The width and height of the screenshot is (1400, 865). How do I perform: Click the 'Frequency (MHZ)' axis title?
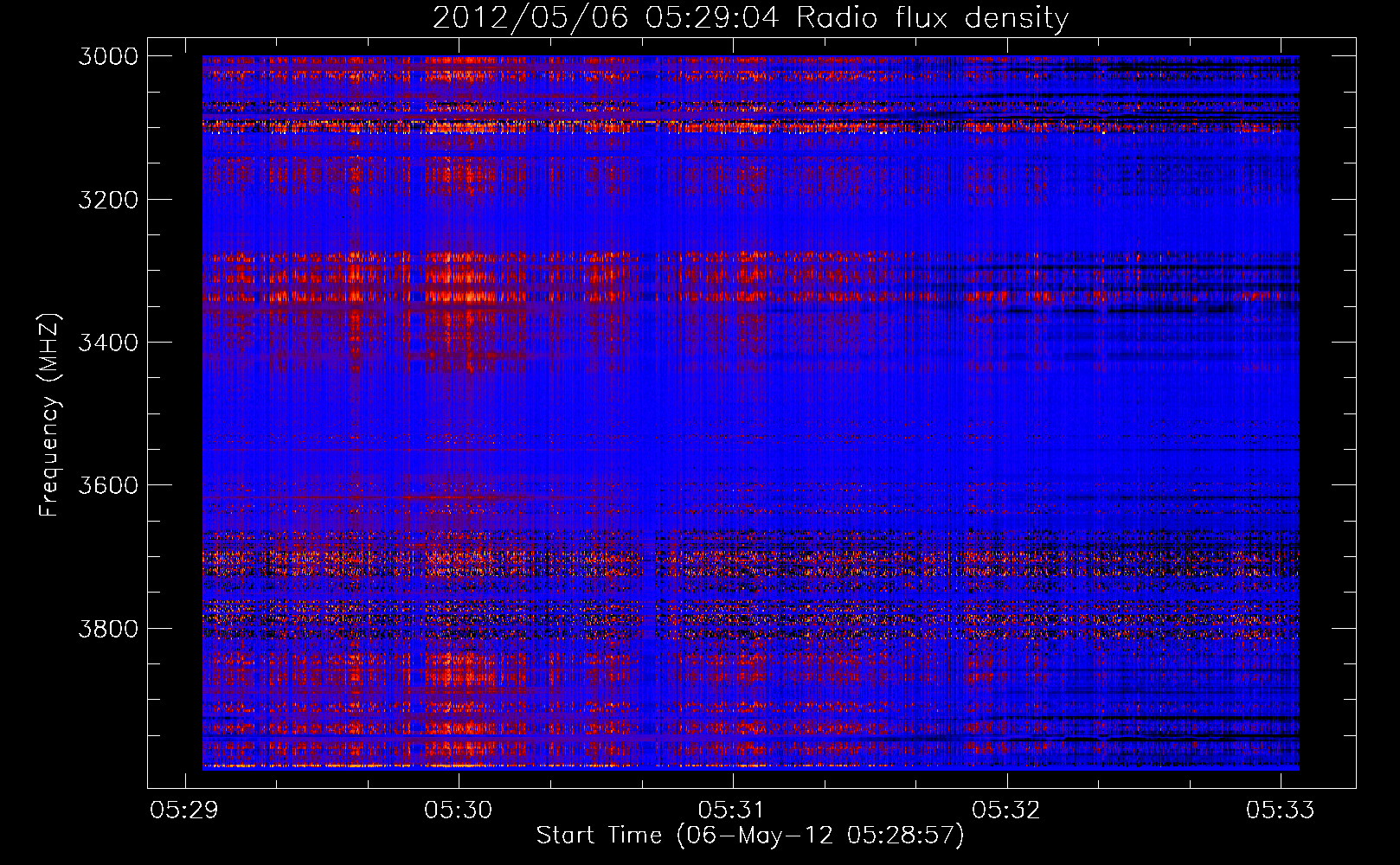(50, 415)
